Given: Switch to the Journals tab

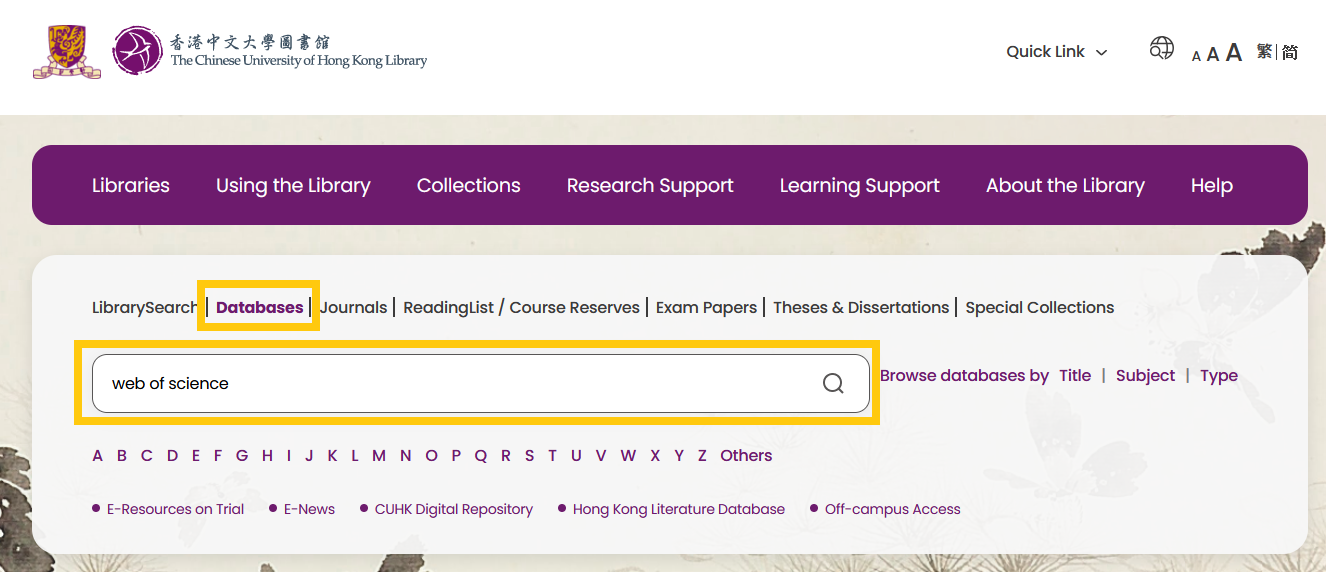Looking at the screenshot, I should tap(353, 307).
